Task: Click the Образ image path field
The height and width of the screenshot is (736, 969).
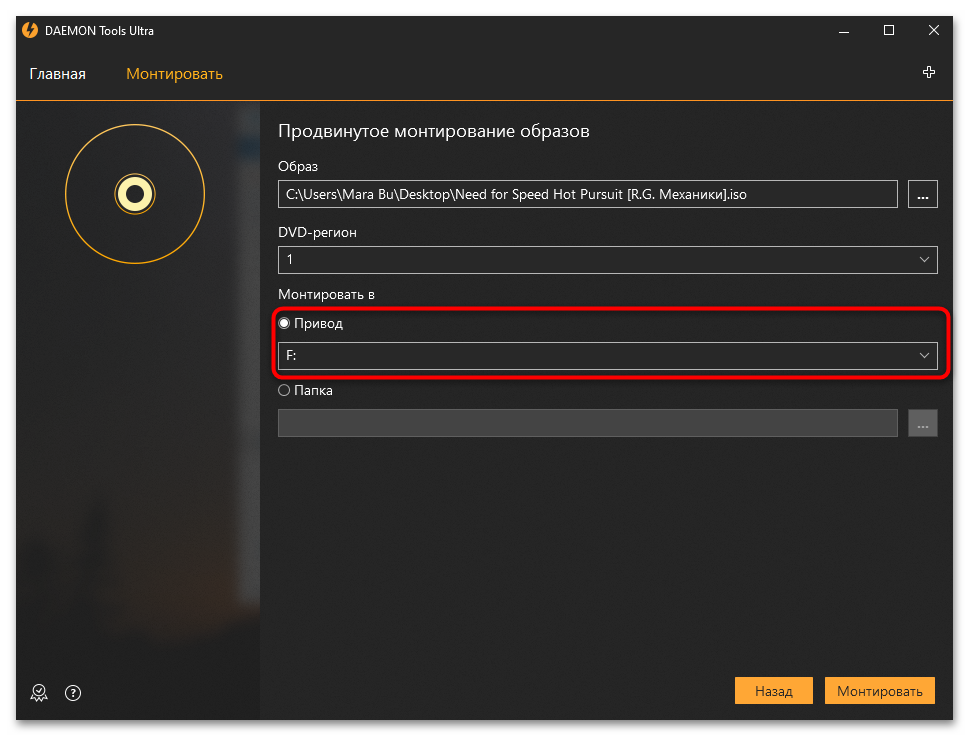Action: (x=588, y=194)
